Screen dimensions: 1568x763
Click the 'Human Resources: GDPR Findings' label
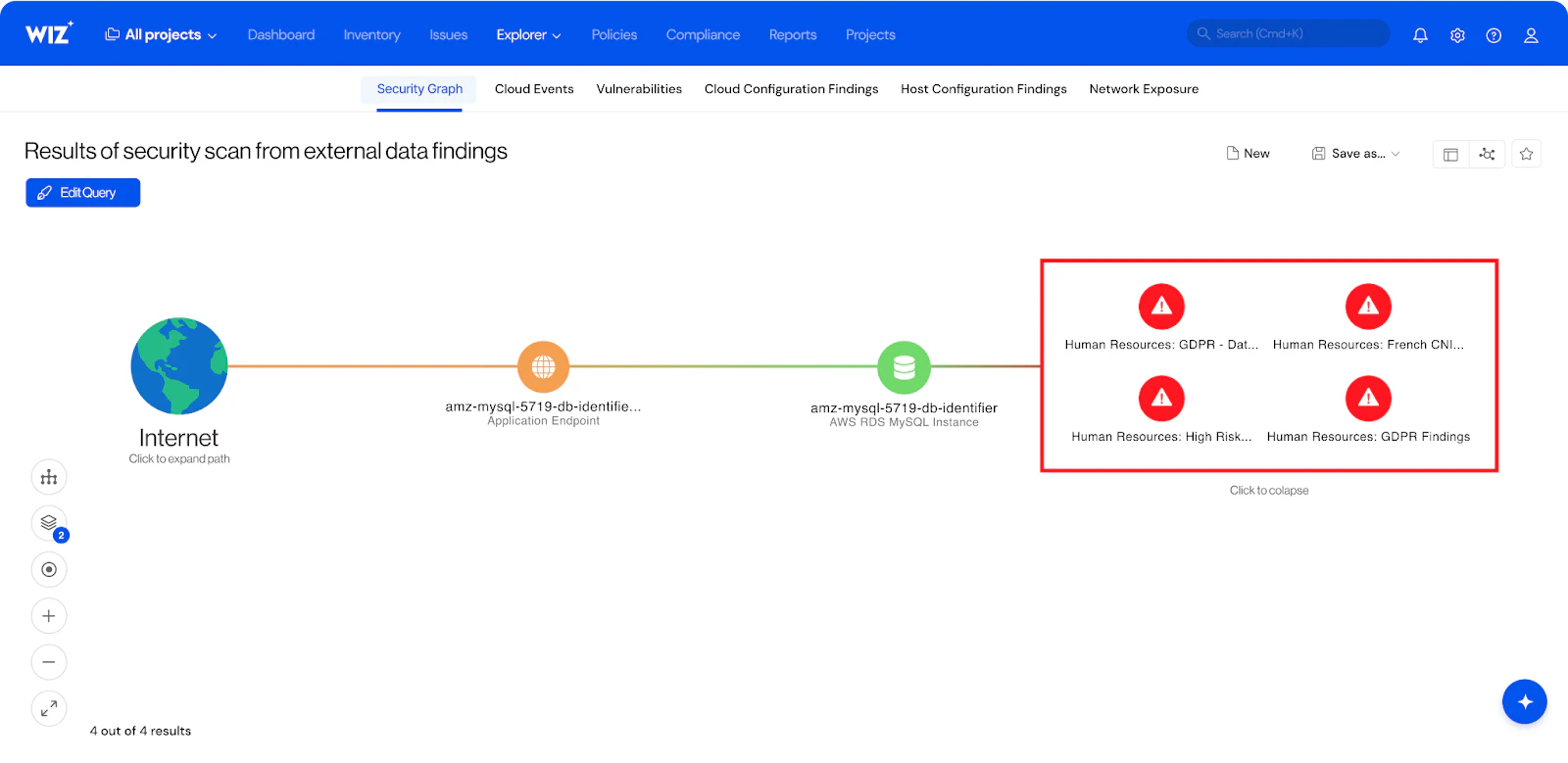click(1368, 437)
